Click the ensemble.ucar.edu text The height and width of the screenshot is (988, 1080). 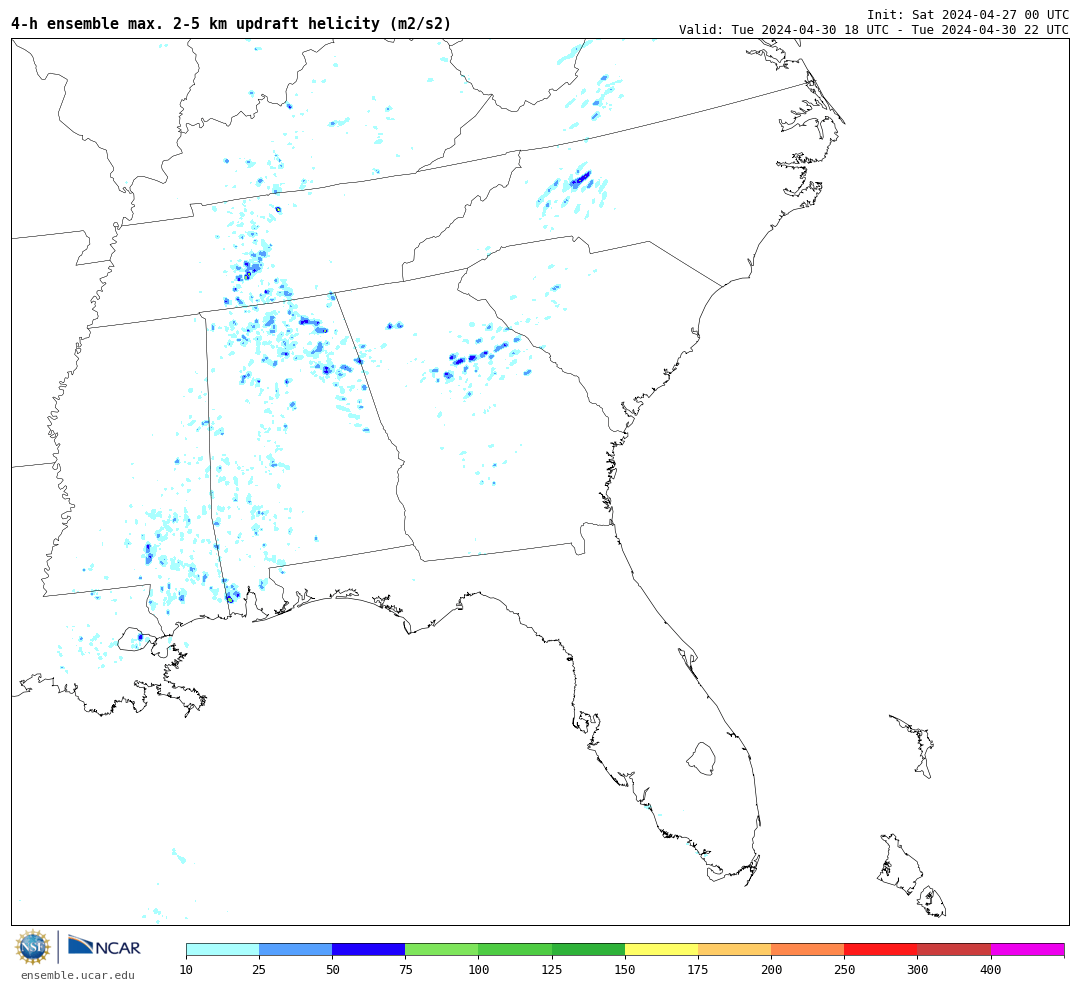[x=78, y=975]
